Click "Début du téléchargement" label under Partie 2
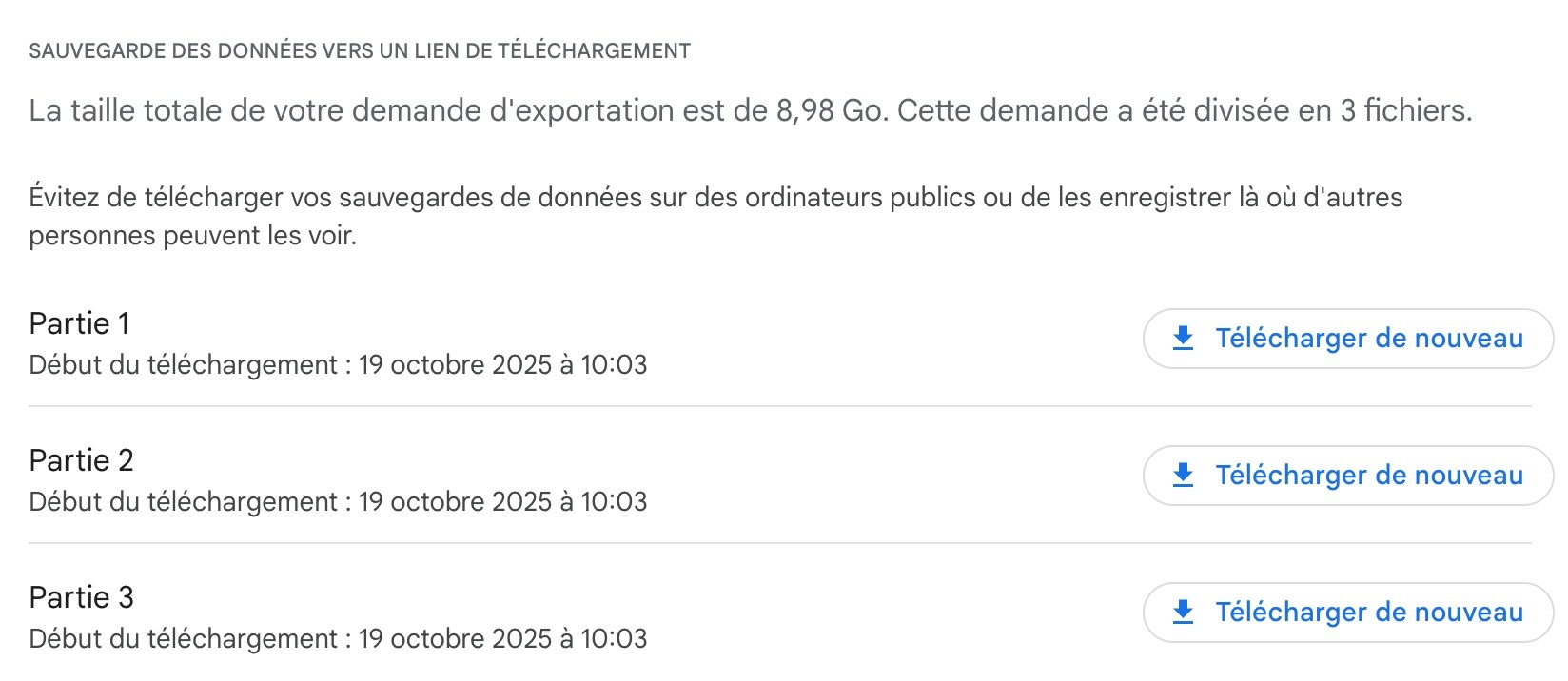The height and width of the screenshot is (681, 1568). tap(183, 502)
